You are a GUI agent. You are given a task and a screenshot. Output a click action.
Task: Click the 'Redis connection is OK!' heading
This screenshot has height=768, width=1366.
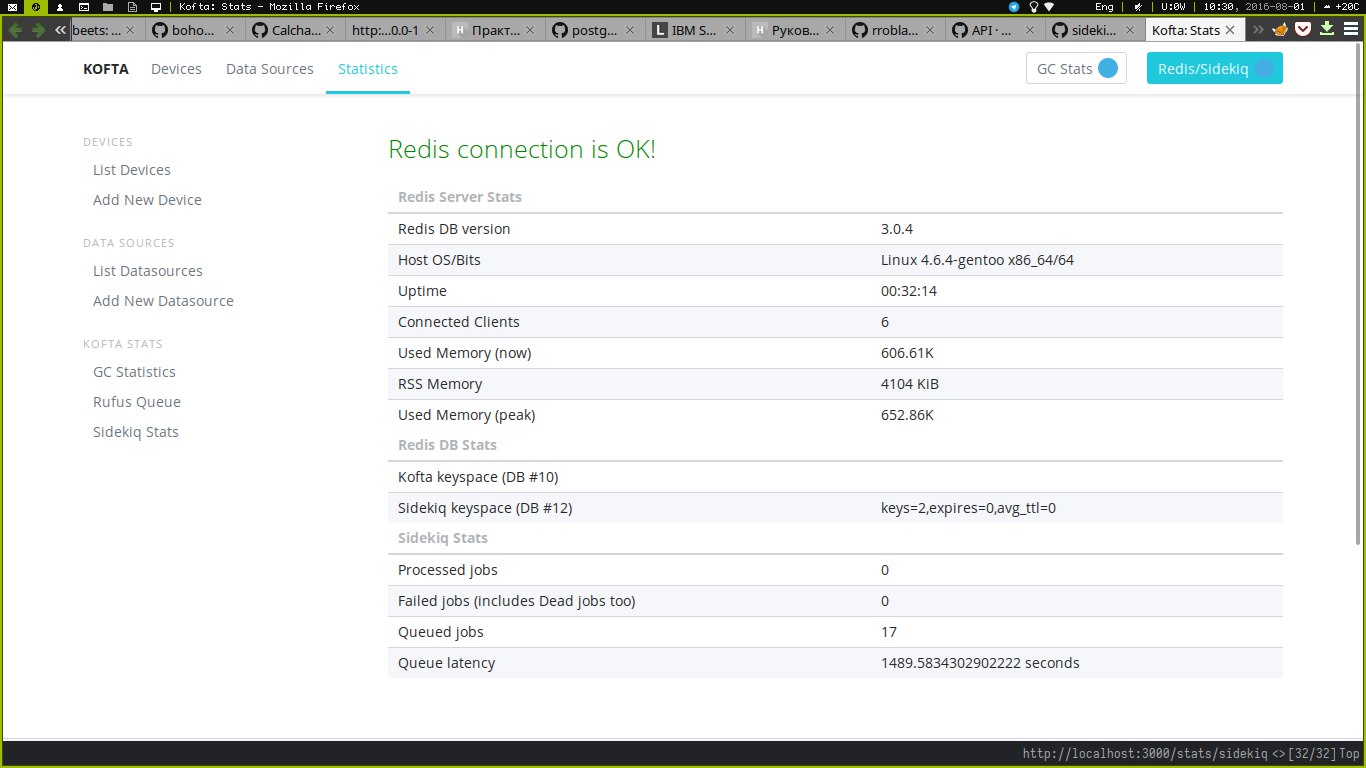coord(522,150)
